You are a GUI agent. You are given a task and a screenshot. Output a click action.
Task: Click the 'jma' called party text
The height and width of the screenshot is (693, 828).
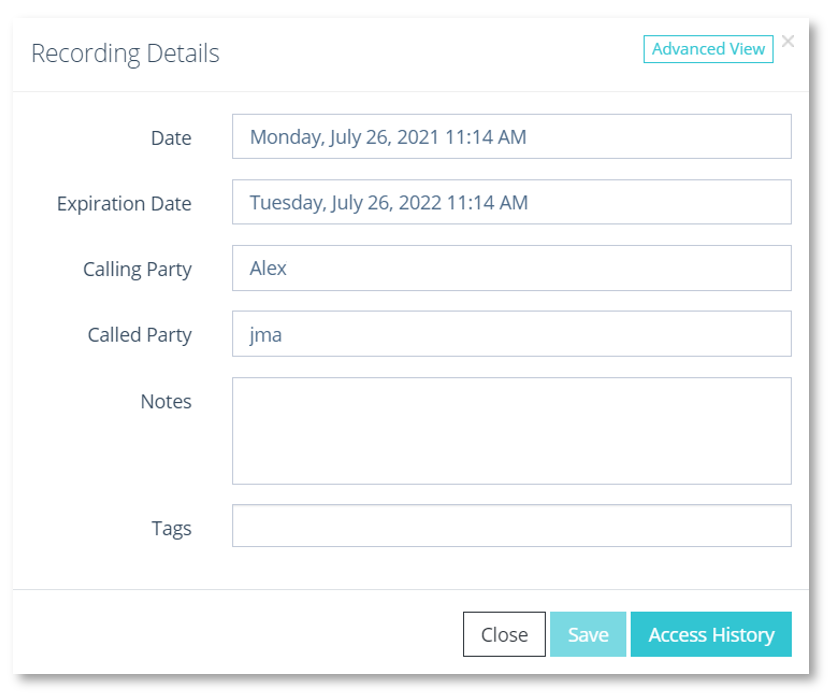pos(266,335)
